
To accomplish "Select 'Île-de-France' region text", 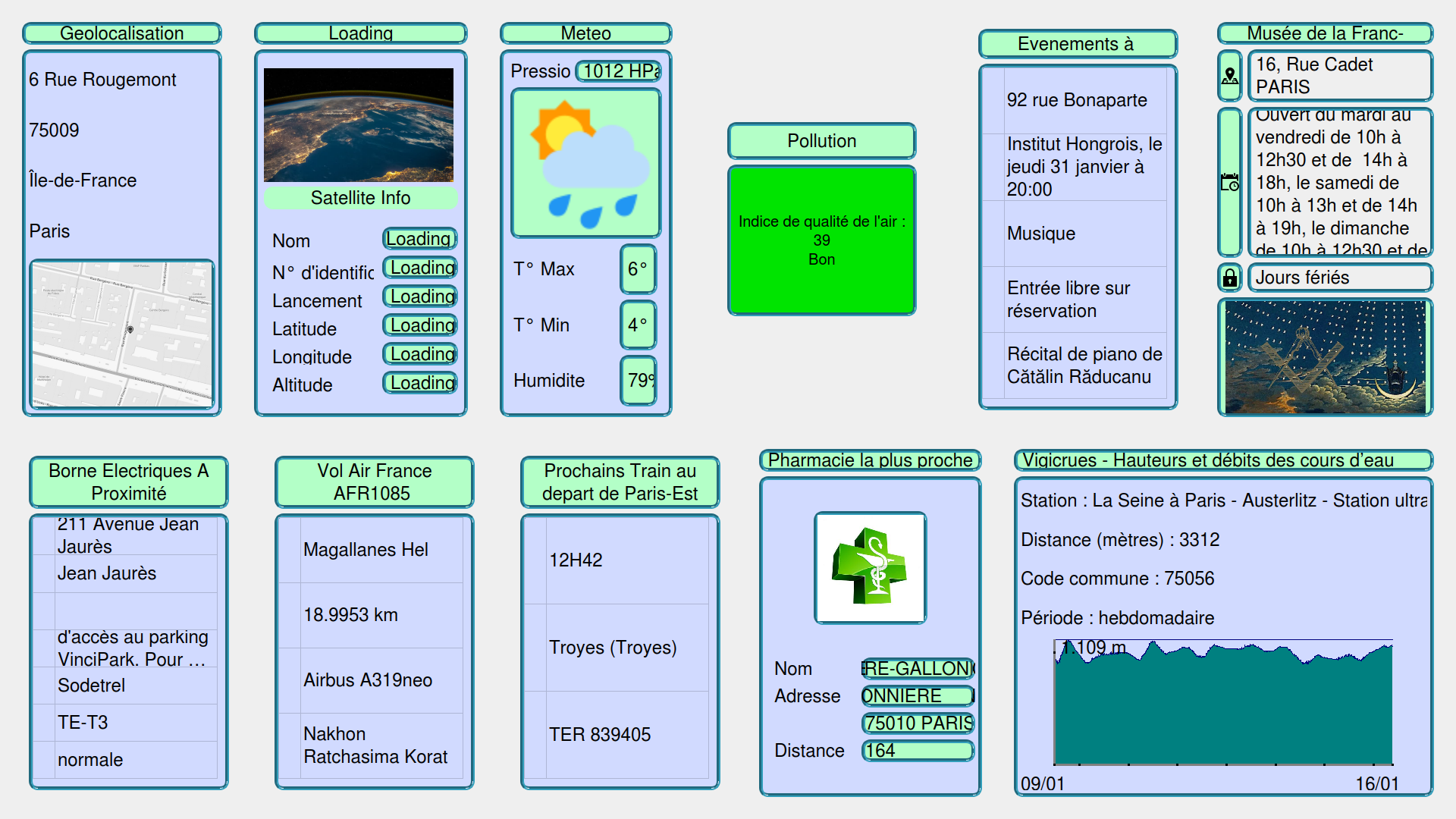I will pyautogui.click(x=83, y=180).
